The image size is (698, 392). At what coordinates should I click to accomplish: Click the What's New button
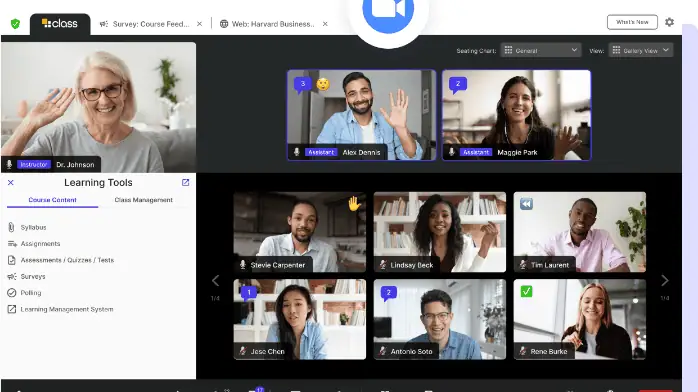[x=632, y=22]
